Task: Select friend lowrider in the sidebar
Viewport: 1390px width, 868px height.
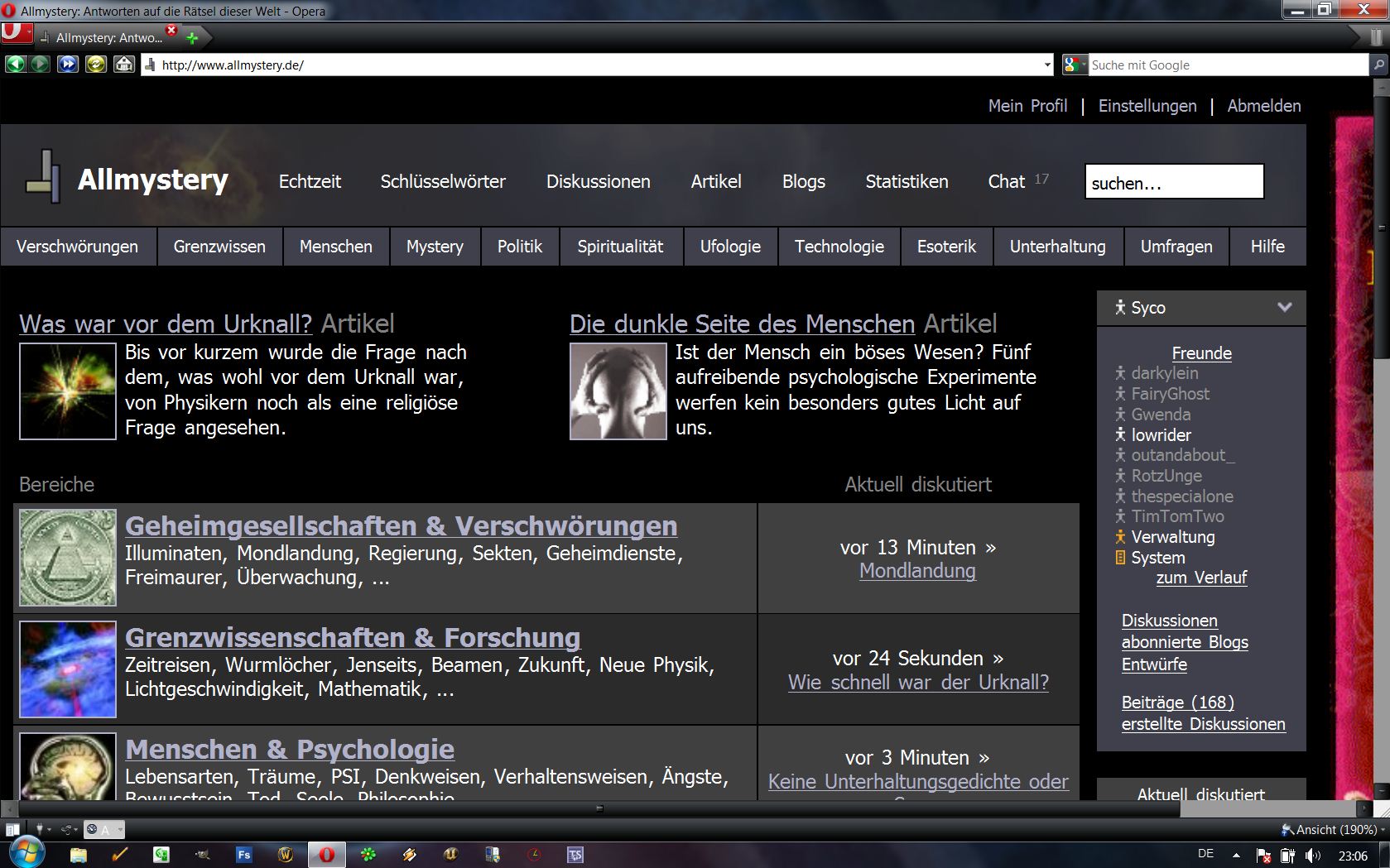Action: 1161,435
